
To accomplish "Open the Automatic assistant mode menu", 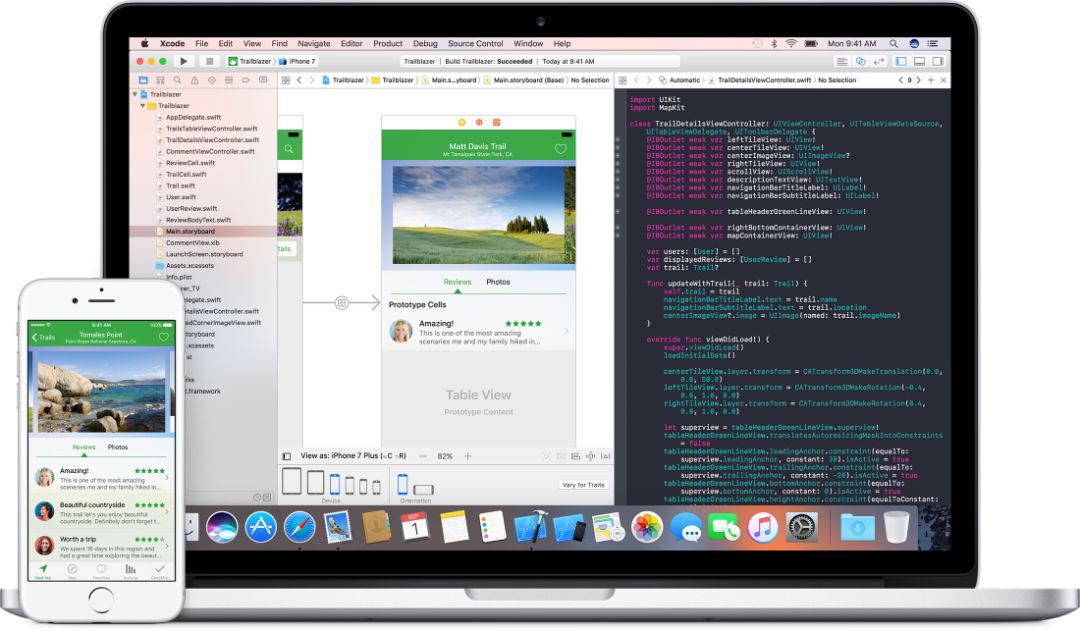I will click(x=680, y=81).
